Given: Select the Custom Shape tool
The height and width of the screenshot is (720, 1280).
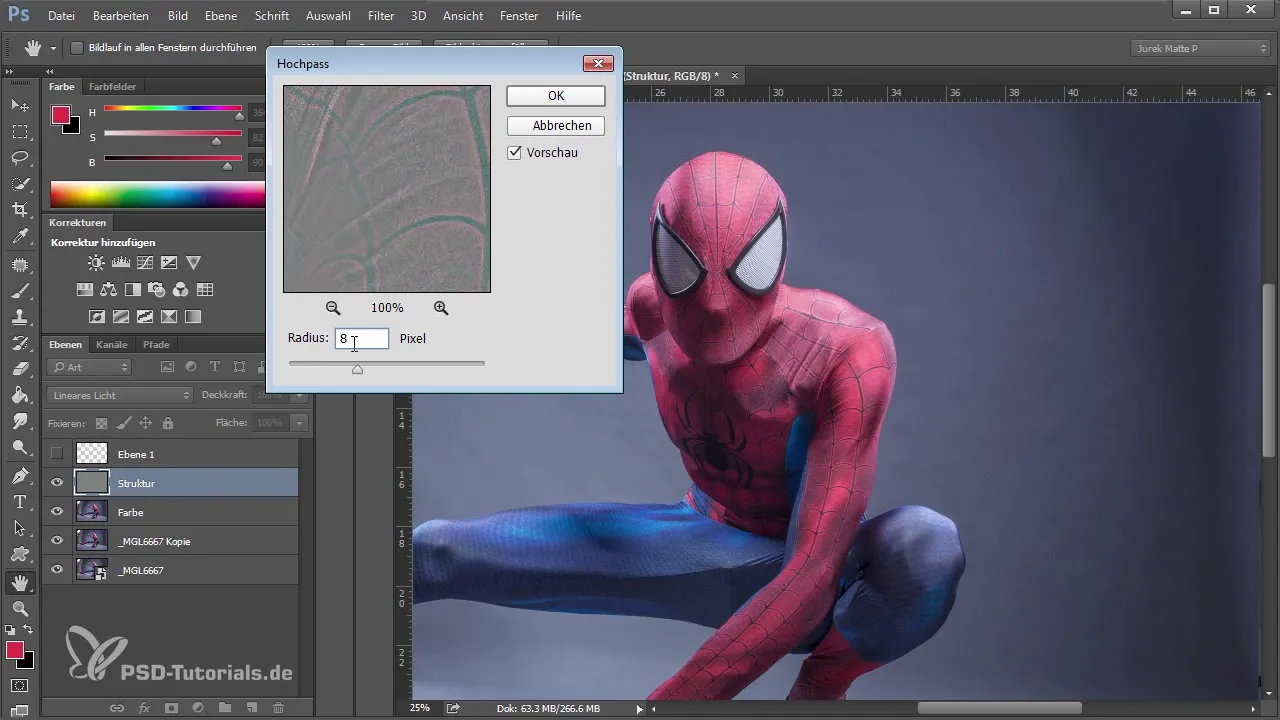Looking at the screenshot, I should (19, 553).
